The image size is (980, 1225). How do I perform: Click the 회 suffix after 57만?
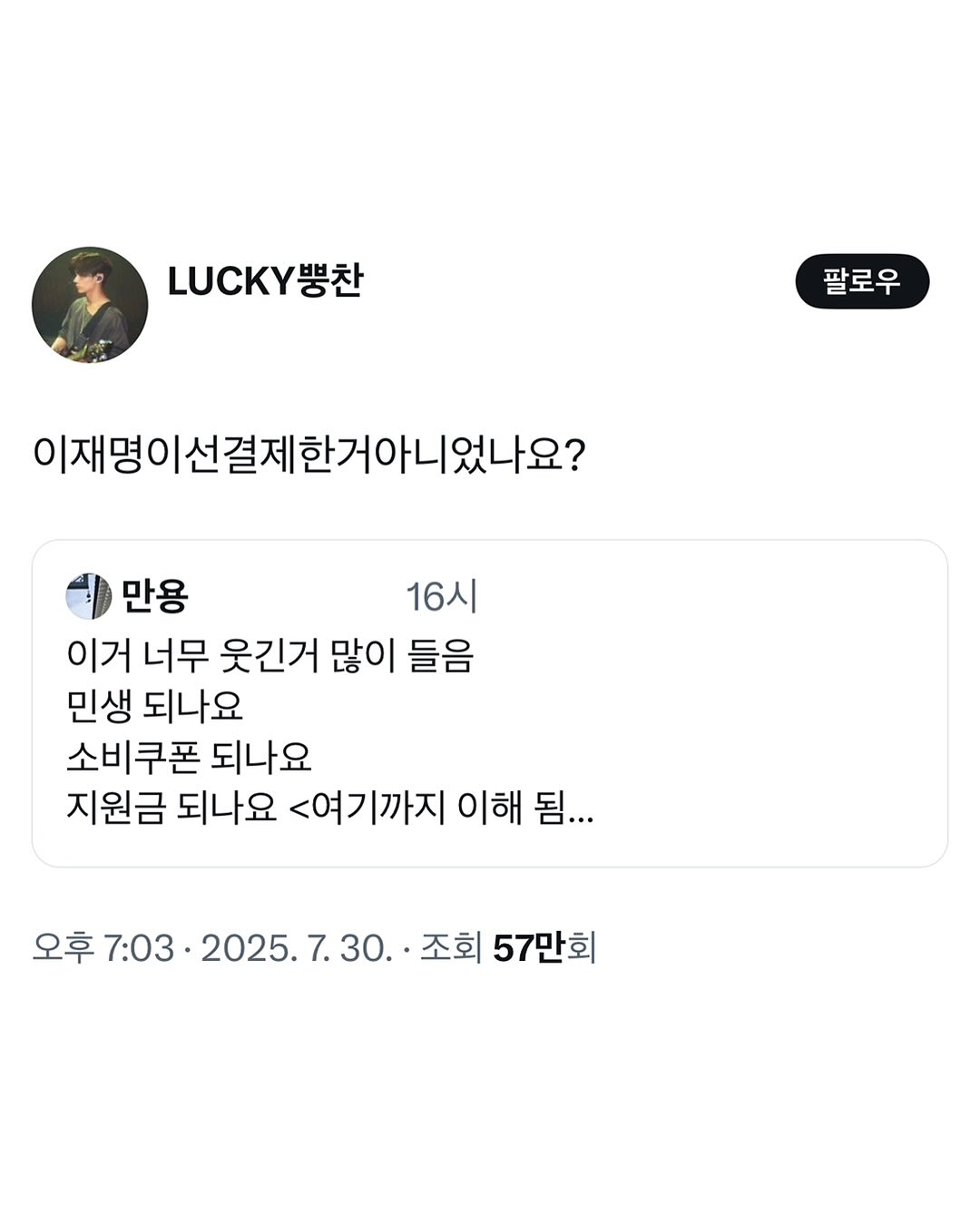coord(582,948)
